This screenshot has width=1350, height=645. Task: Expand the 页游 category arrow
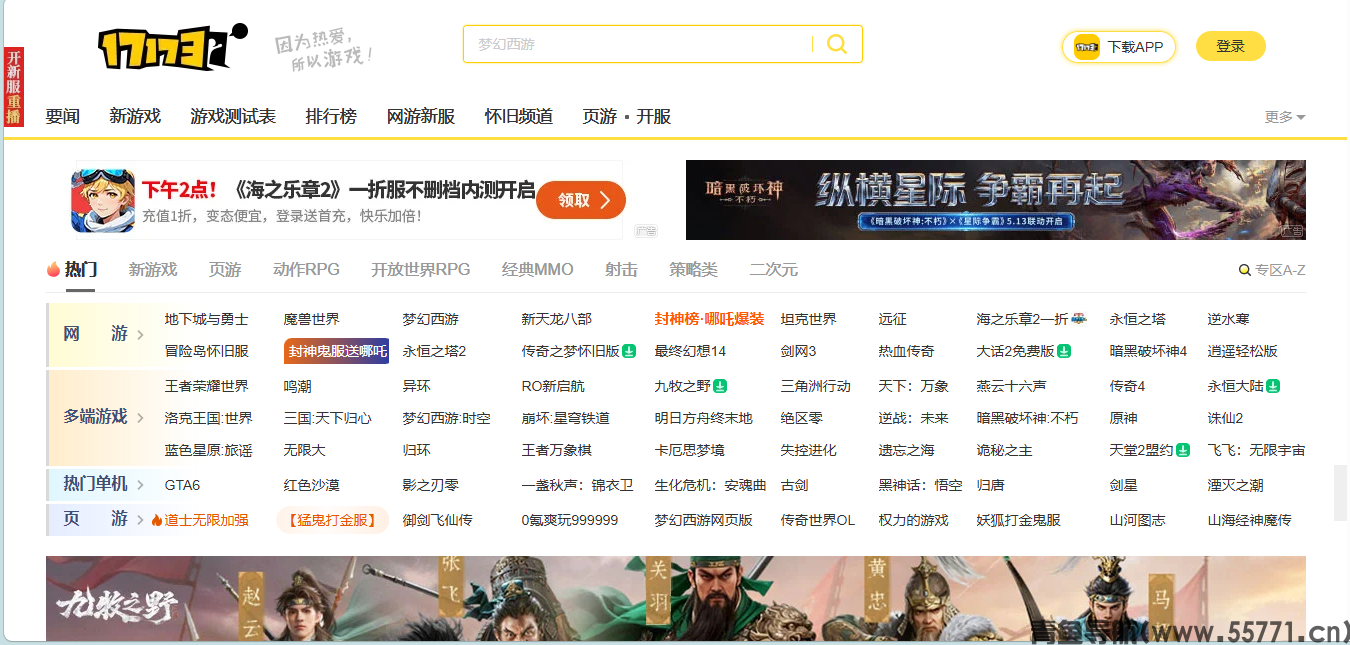(x=140, y=520)
